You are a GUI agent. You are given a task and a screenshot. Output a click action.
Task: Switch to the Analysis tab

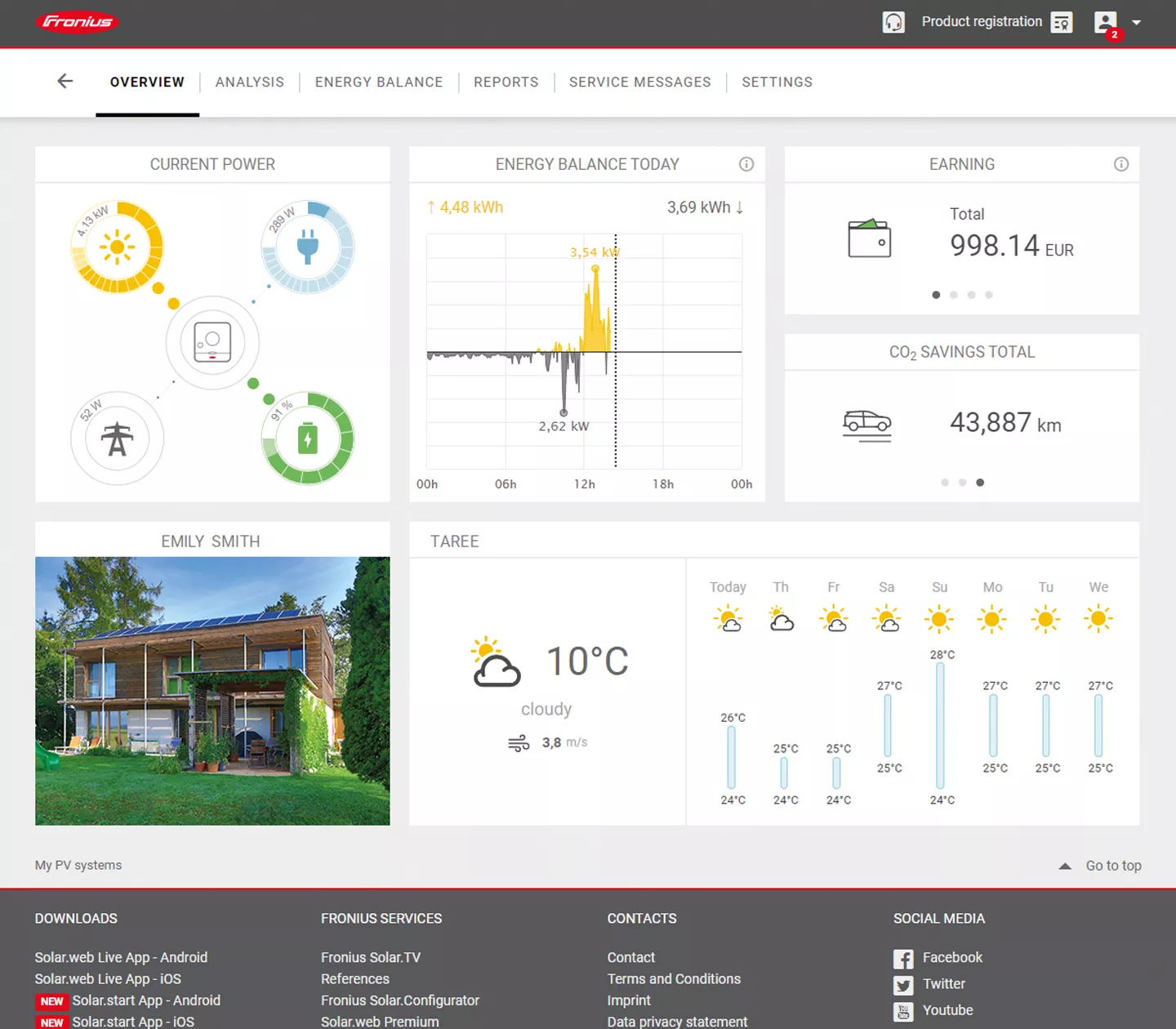[249, 82]
